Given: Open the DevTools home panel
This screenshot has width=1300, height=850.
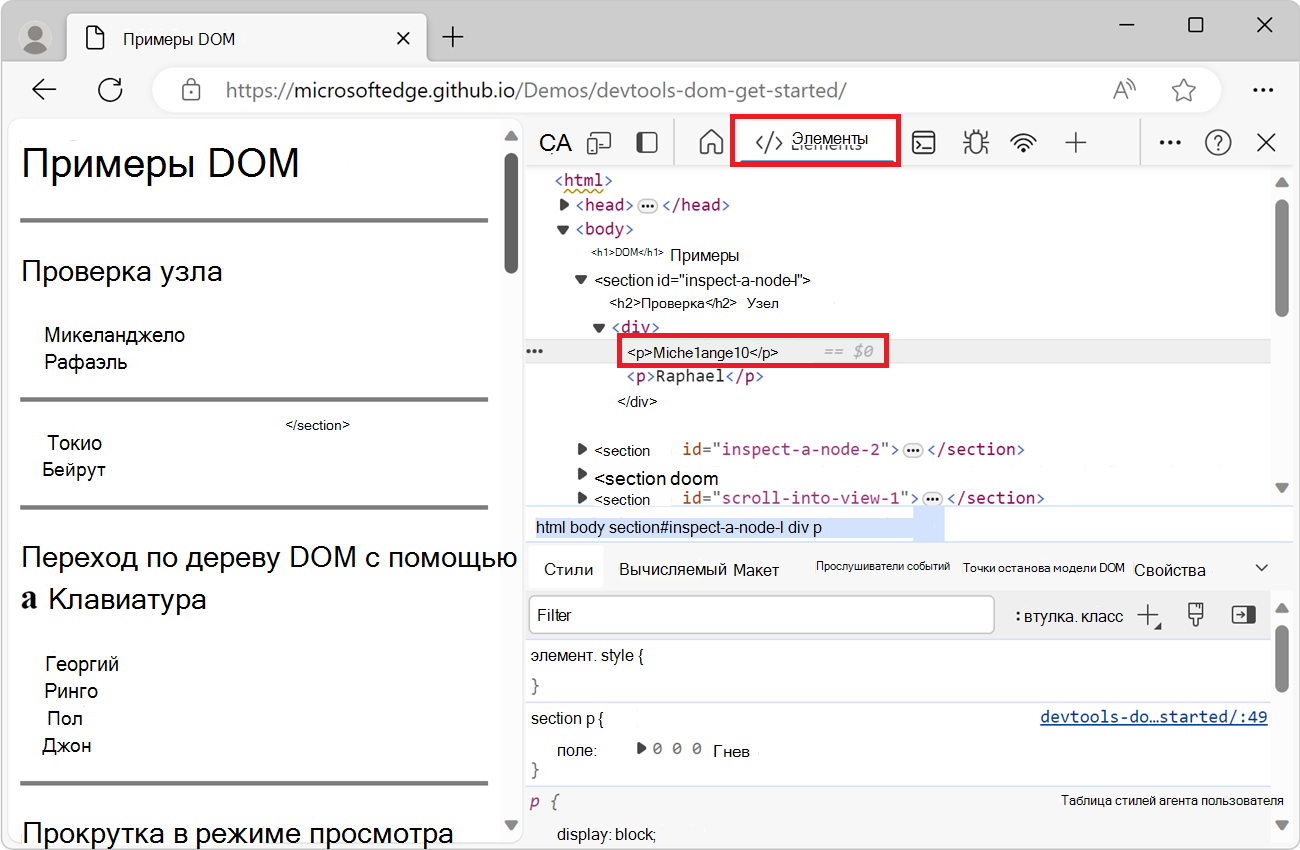Looking at the screenshot, I should (x=711, y=142).
